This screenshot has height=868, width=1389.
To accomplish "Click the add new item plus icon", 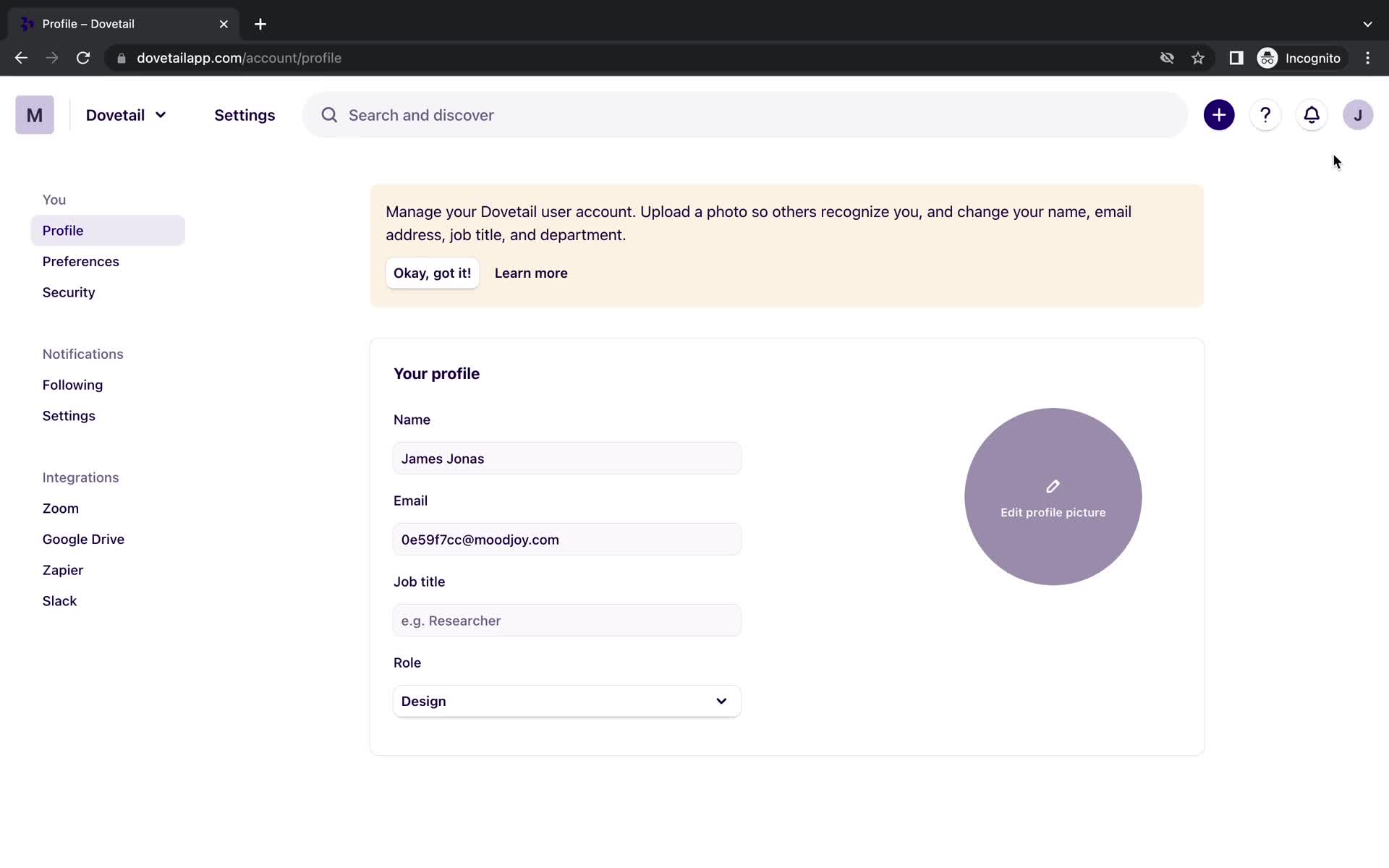I will click(x=1219, y=115).
